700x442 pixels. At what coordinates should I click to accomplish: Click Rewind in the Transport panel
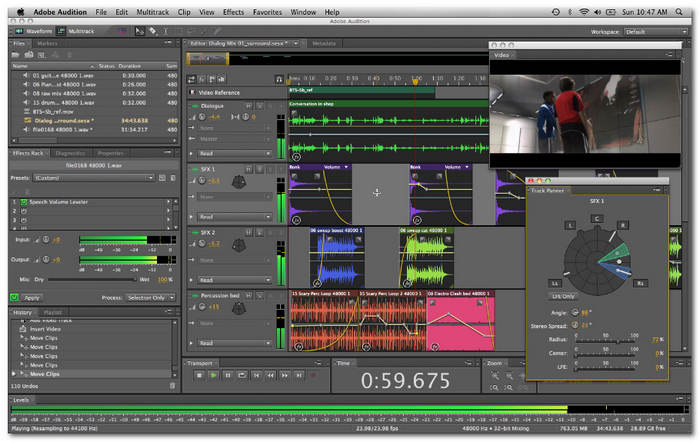pos(271,375)
